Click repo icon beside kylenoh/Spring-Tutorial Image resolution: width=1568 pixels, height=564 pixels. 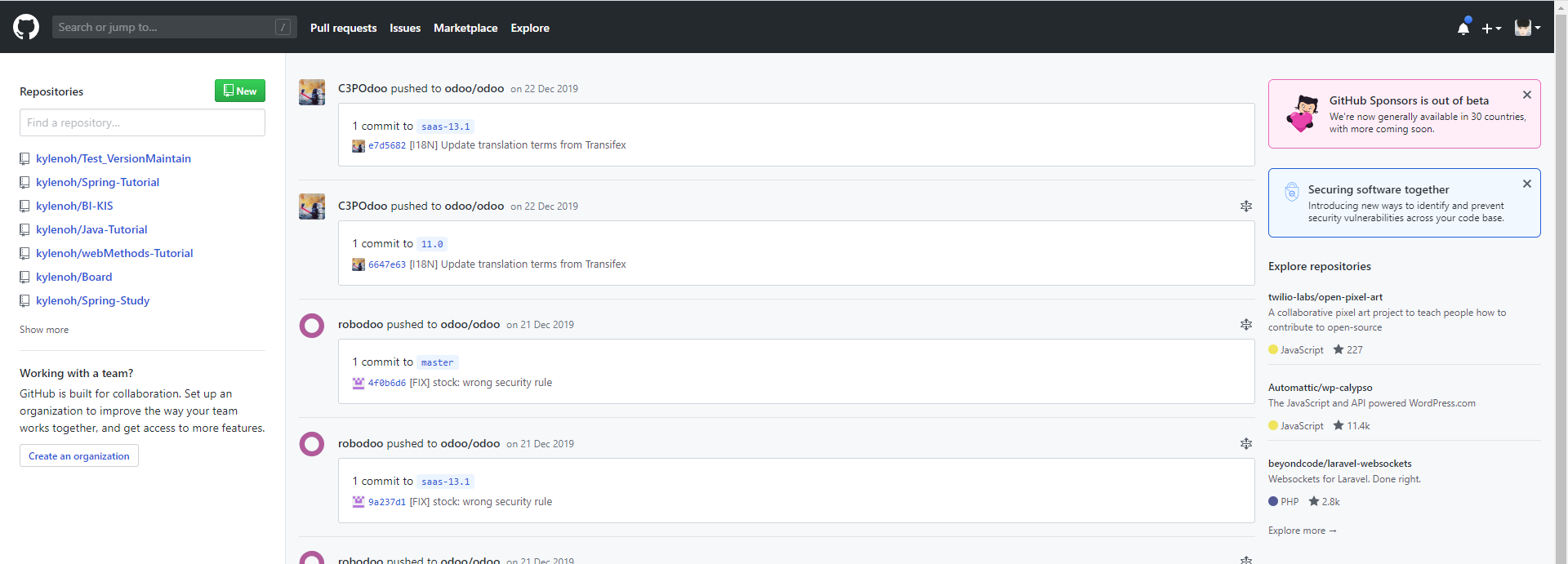(24, 183)
